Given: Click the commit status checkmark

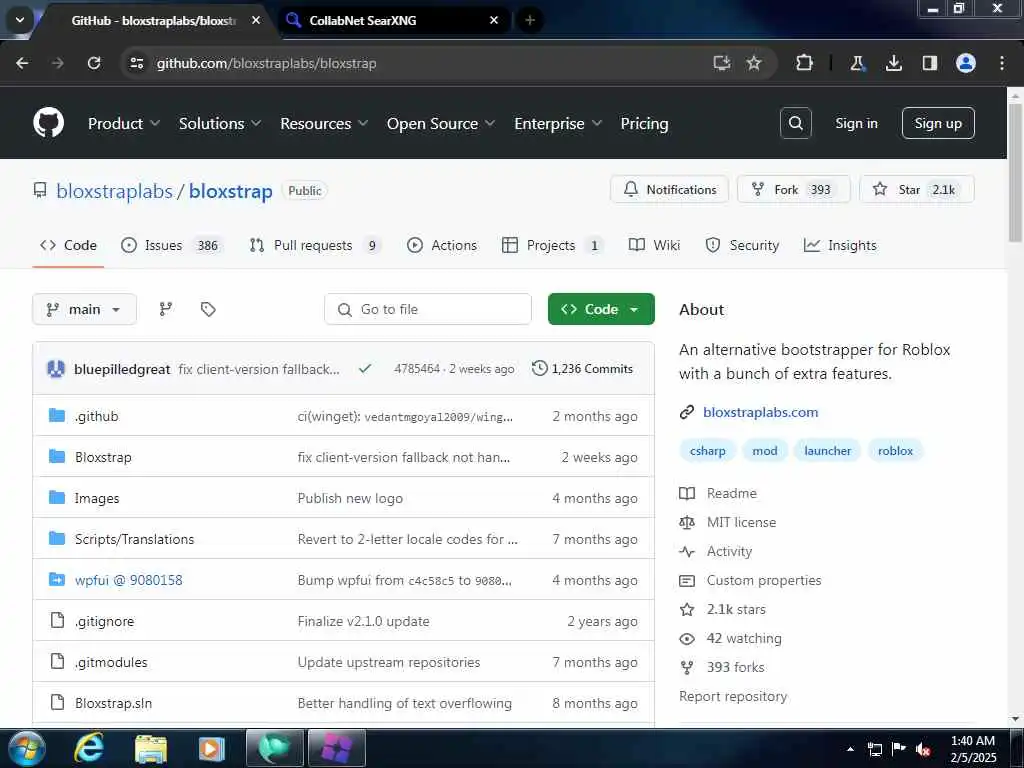Looking at the screenshot, I should pyautogui.click(x=365, y=368).
